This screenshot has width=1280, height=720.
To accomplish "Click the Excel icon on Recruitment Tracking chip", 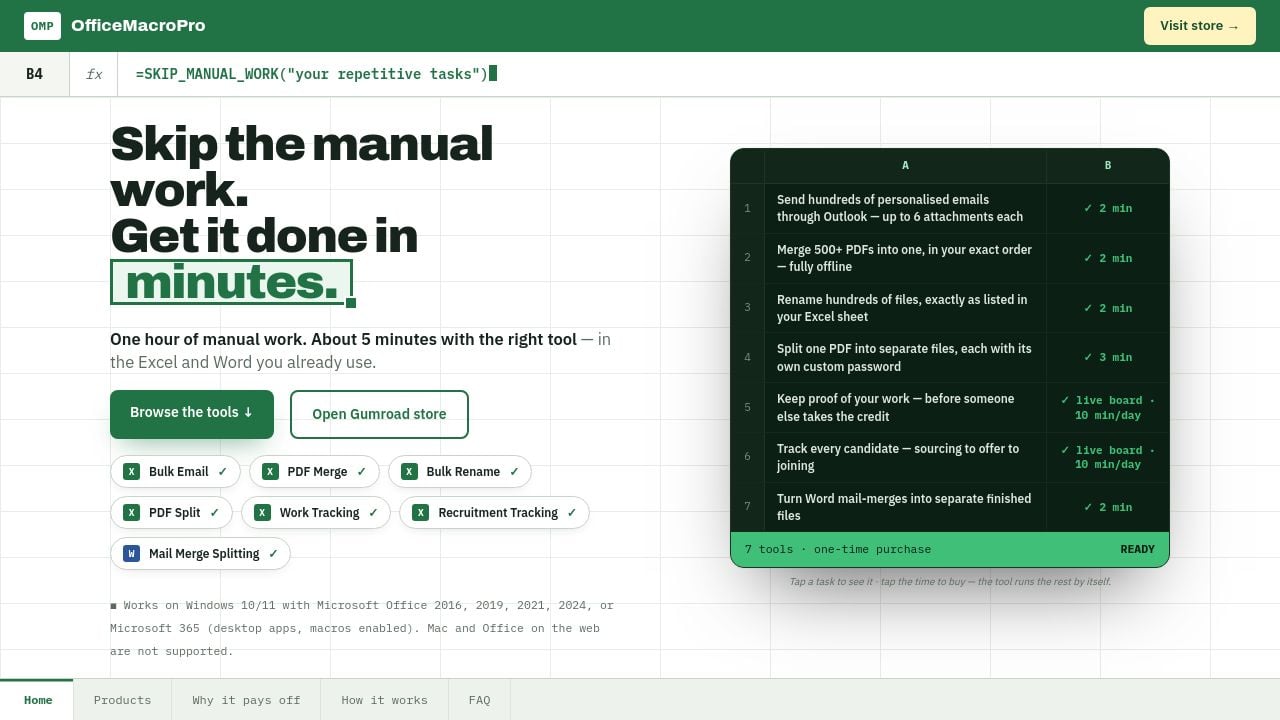I will pos(421,513).
